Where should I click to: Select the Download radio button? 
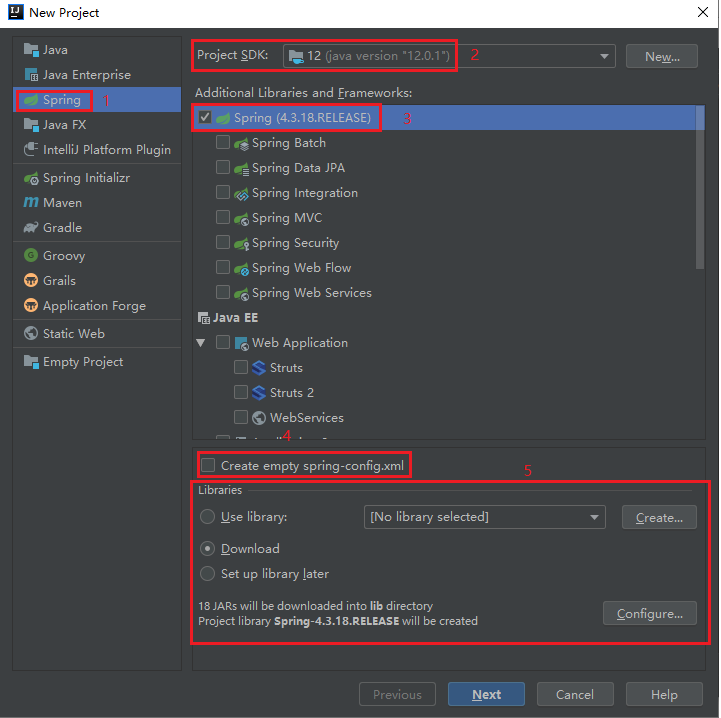click(x=207, y=549)
